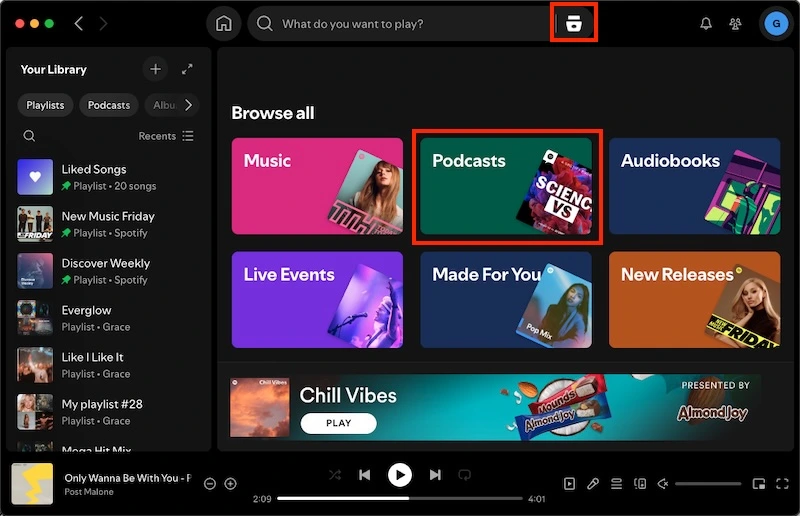
Task: Click the Your Library heading
Action: pyautogui.click(x=54, y=69)
